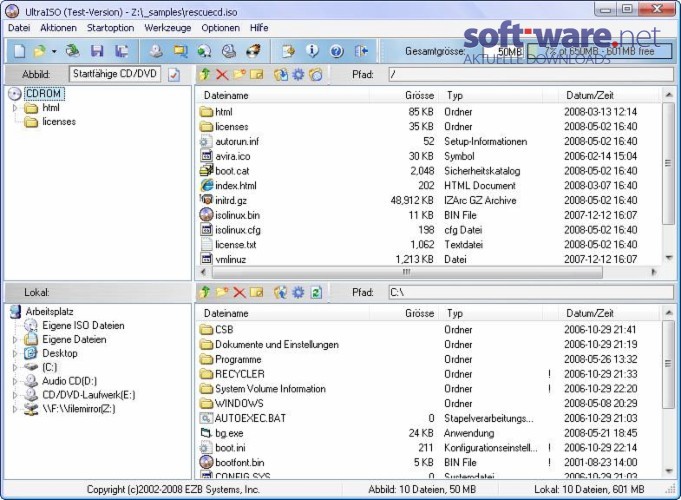Select the initrd.gz file row

[x=428, y=200]
